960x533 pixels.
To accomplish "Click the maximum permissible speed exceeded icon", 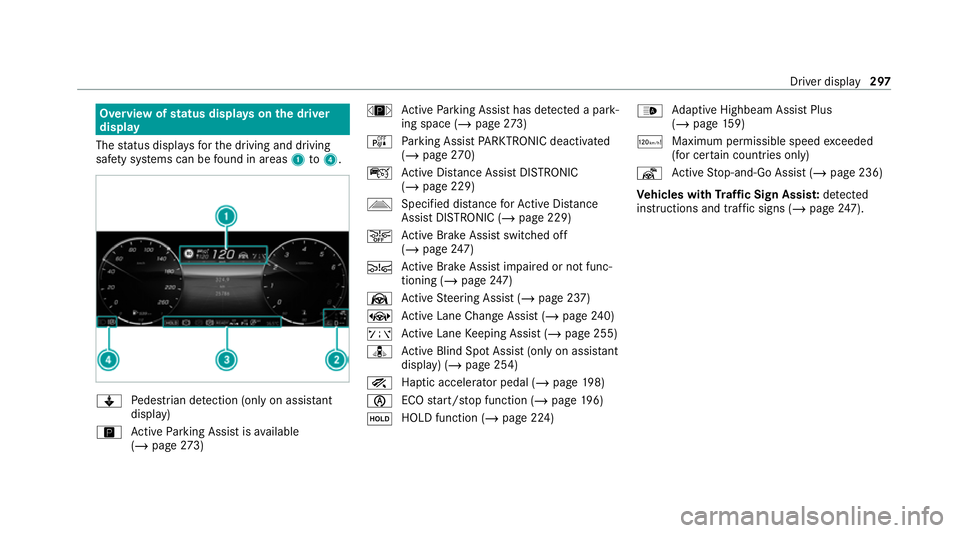I will click(650, 142).
